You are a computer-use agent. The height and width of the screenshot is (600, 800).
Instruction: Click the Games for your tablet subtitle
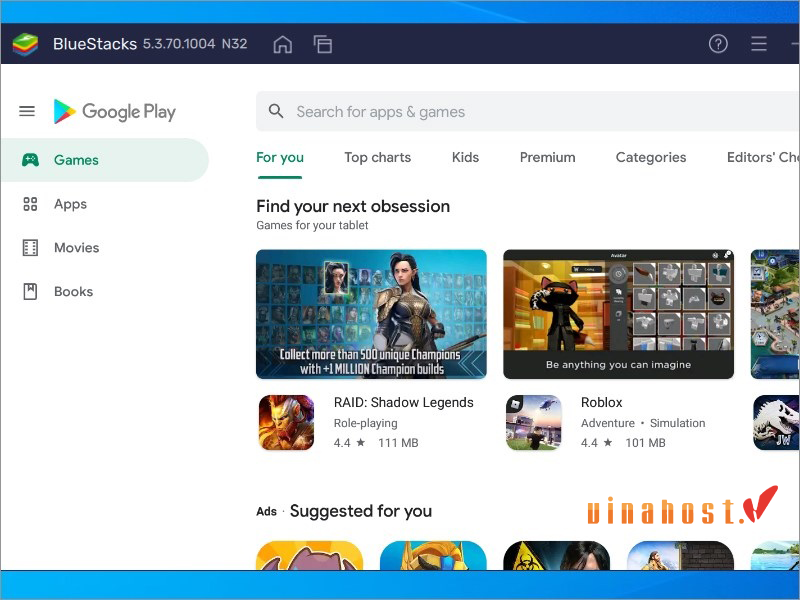(x=312, y=226)
